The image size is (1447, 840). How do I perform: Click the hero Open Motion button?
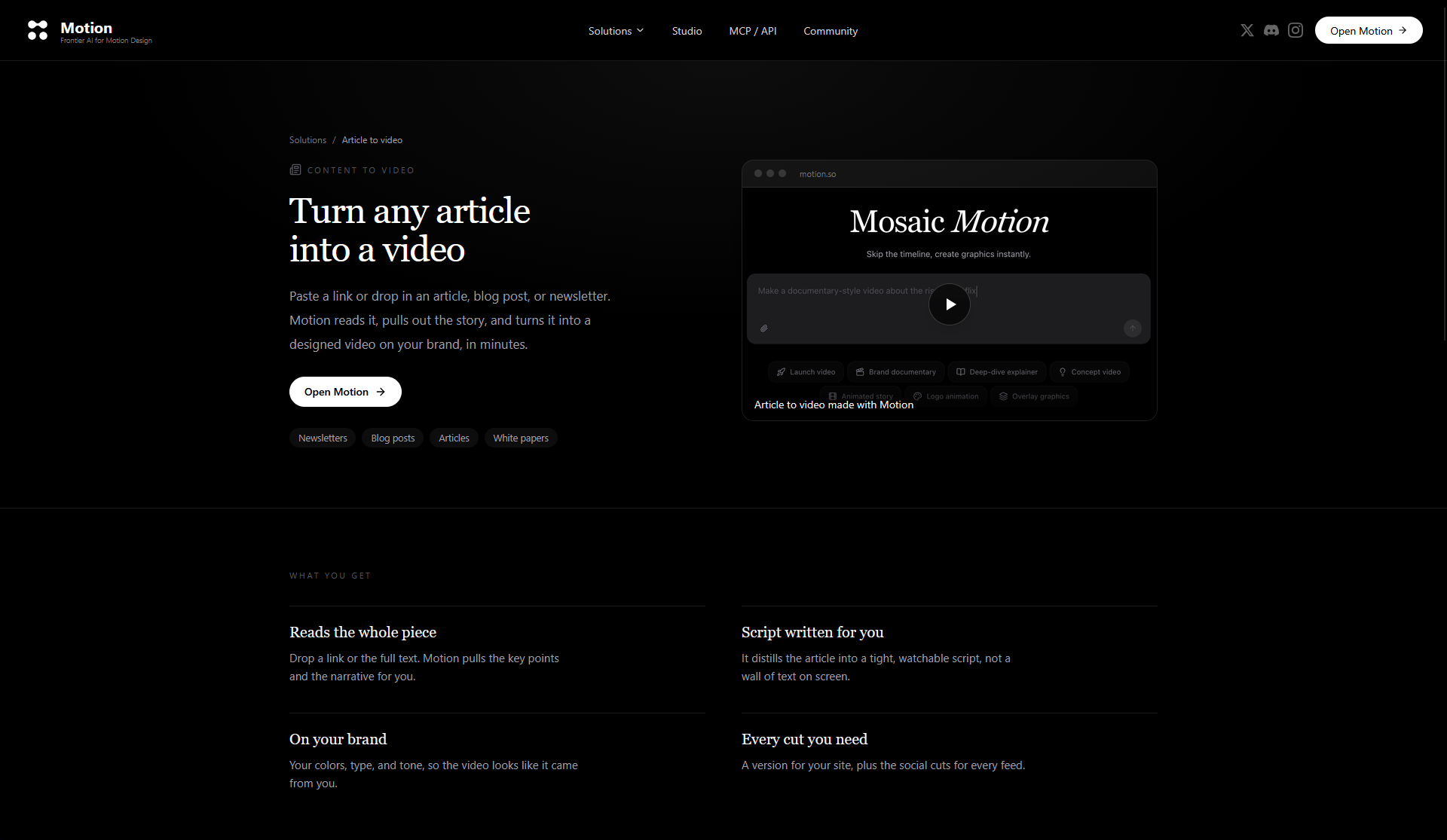pos(345,392)
